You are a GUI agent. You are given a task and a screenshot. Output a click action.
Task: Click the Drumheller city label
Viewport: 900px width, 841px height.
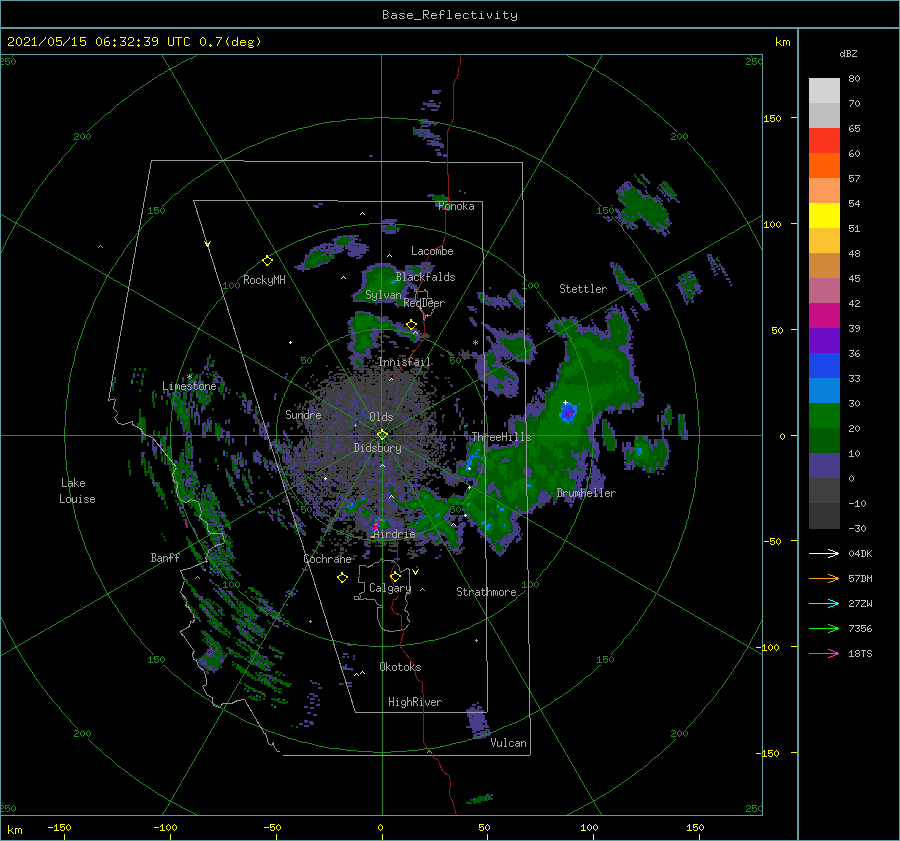[586, 493]
